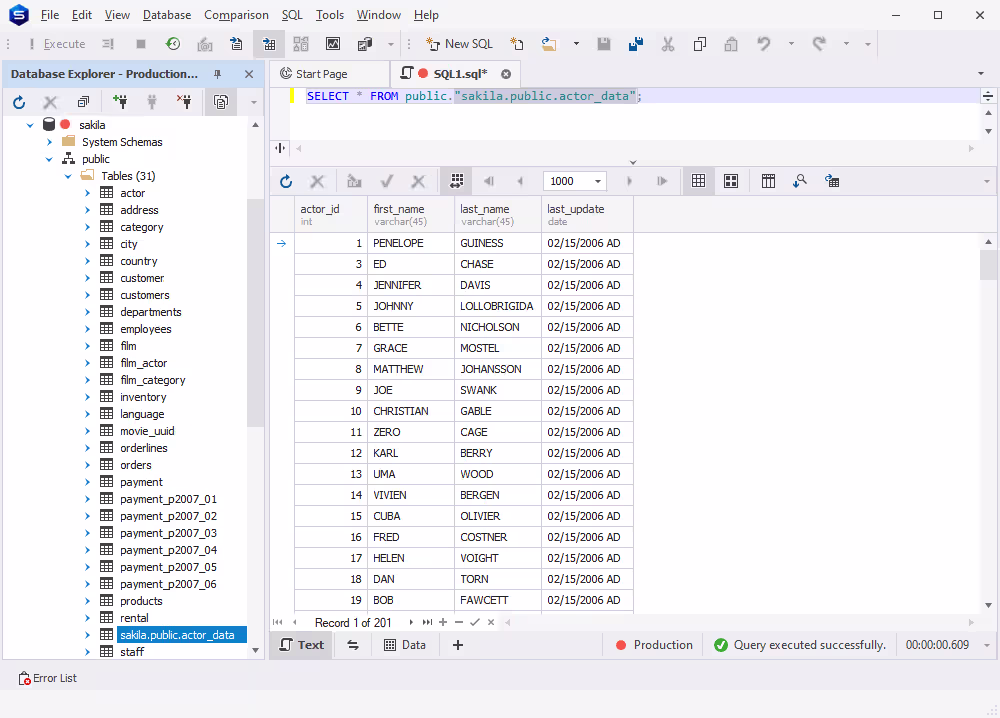Screen dimensions: 1000x718
Task: Click the Copy icon in main toolbar
Action: (700, 44)
